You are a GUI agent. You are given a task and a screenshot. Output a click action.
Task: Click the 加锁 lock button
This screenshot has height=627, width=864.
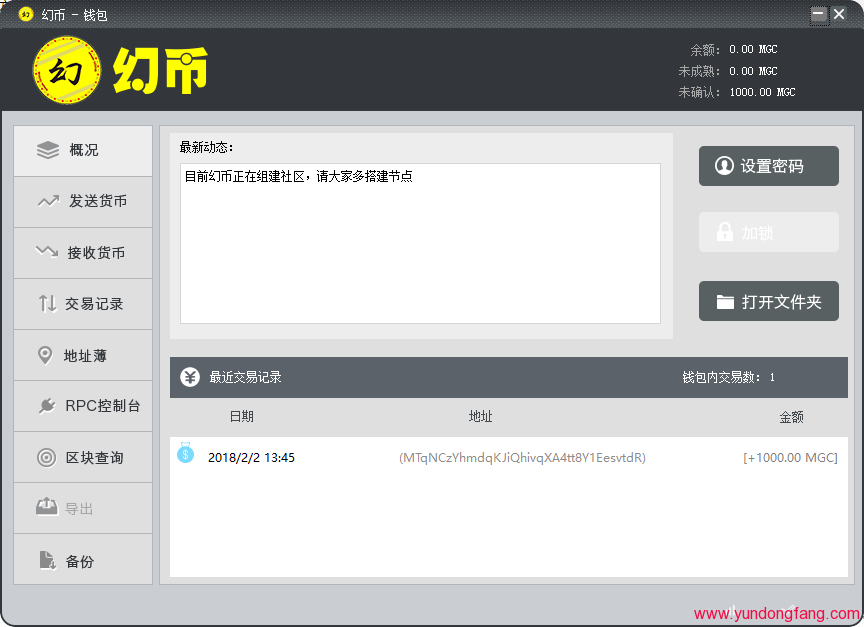pos(768,232)
